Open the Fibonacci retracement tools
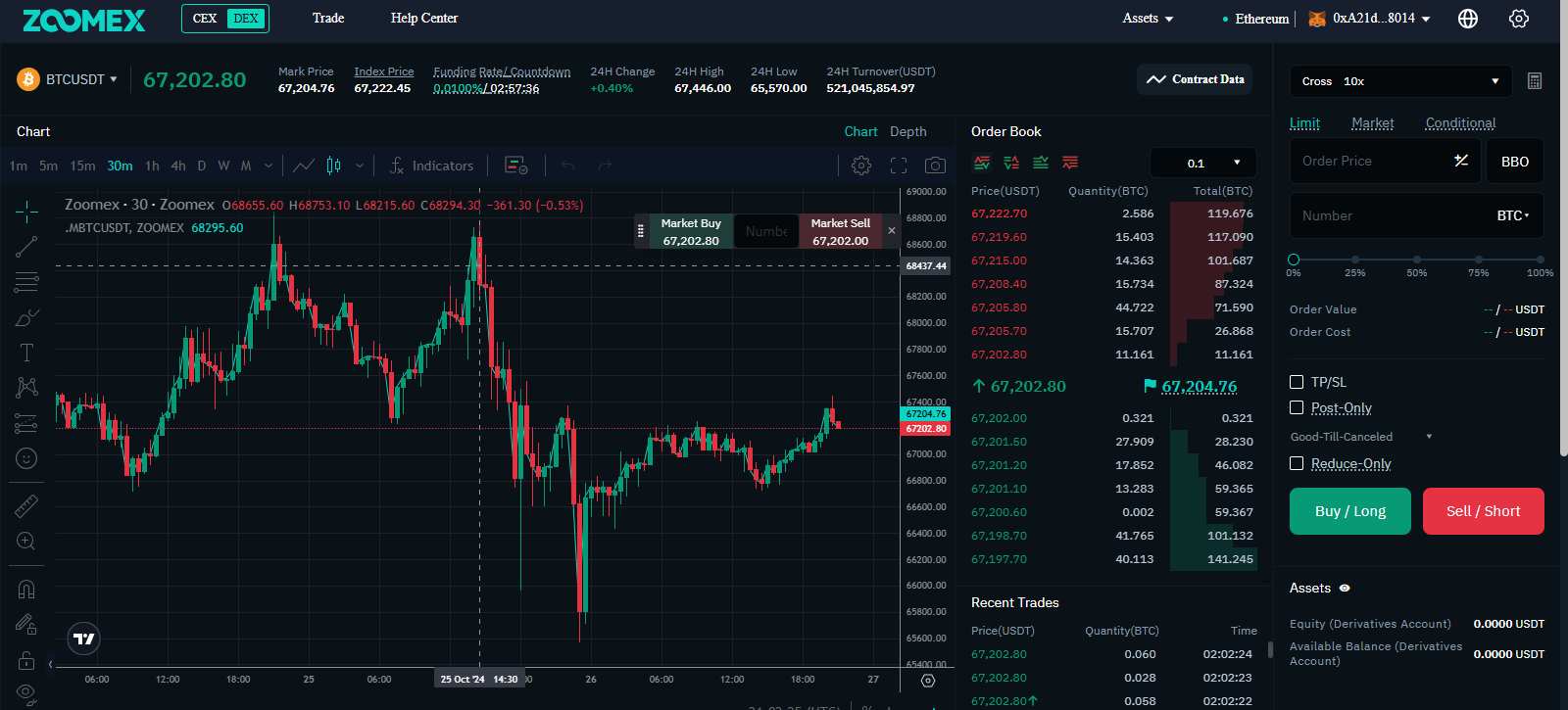This screenshot has height=710, width=1568. 26,282
